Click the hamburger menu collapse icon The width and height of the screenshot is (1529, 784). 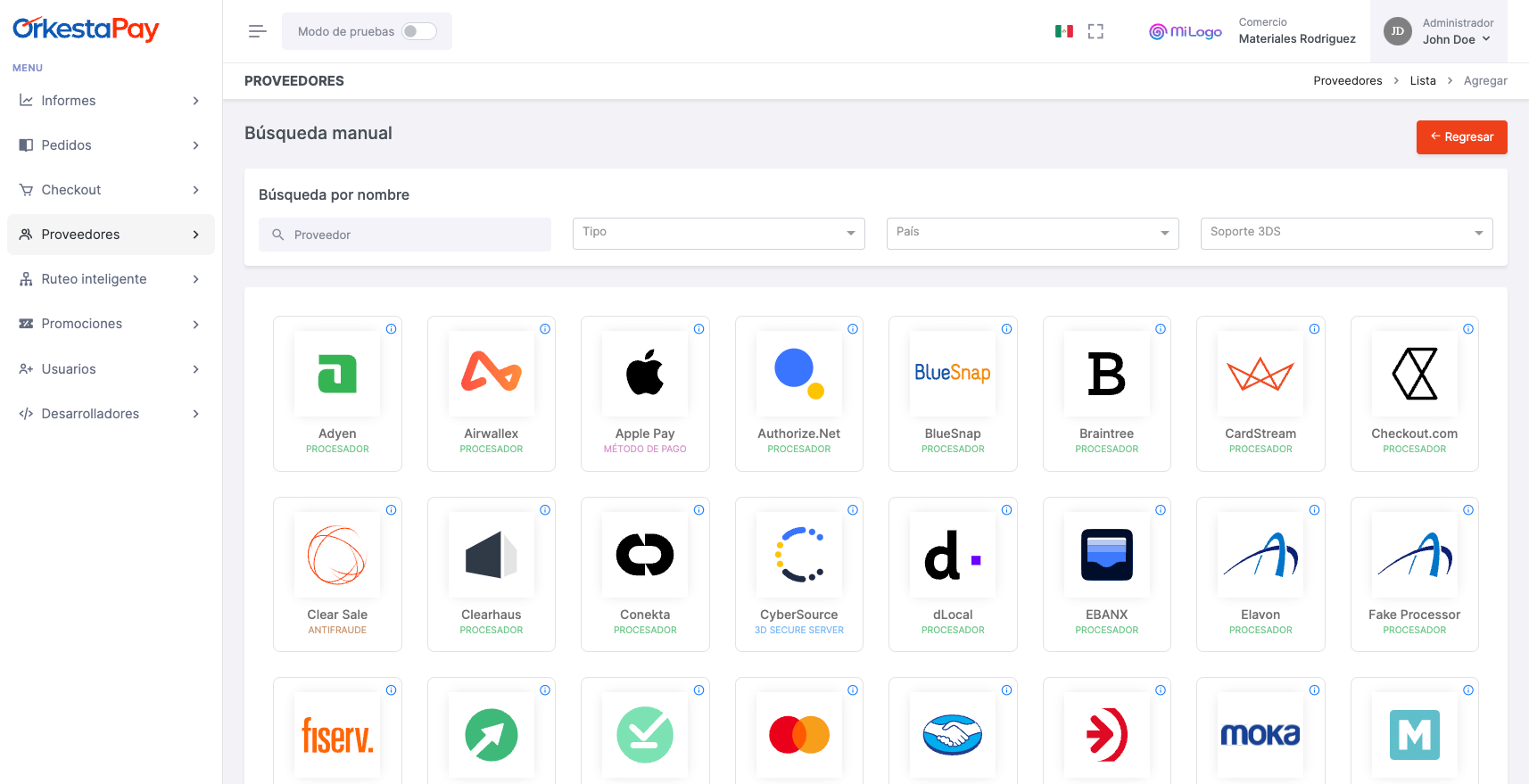click(257, 31)
